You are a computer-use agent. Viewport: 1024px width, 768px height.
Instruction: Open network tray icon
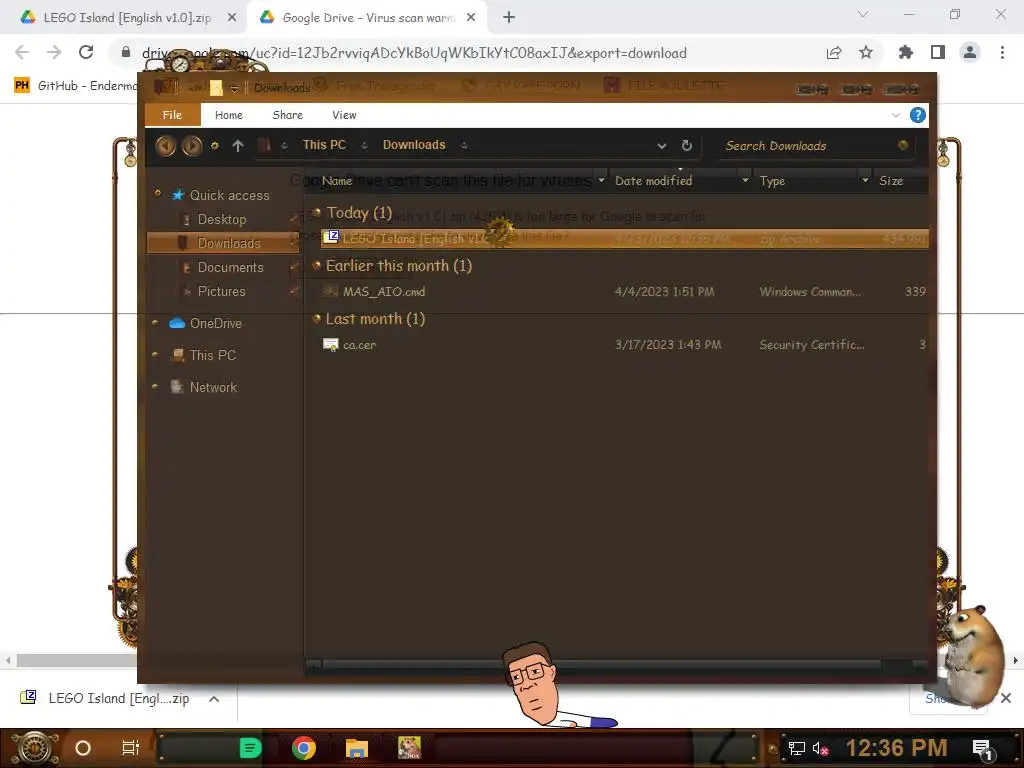click(796, 748)
